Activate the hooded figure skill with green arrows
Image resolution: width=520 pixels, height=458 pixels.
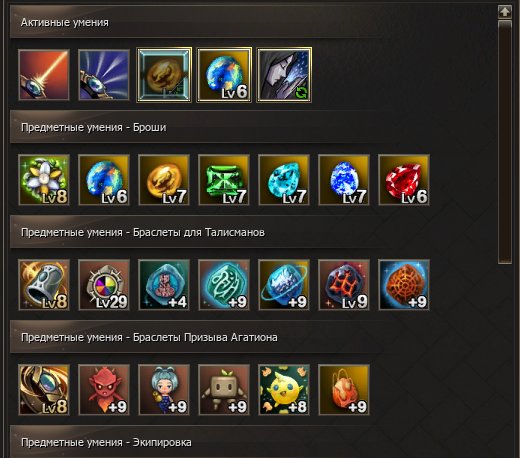[x=284, y=75]
